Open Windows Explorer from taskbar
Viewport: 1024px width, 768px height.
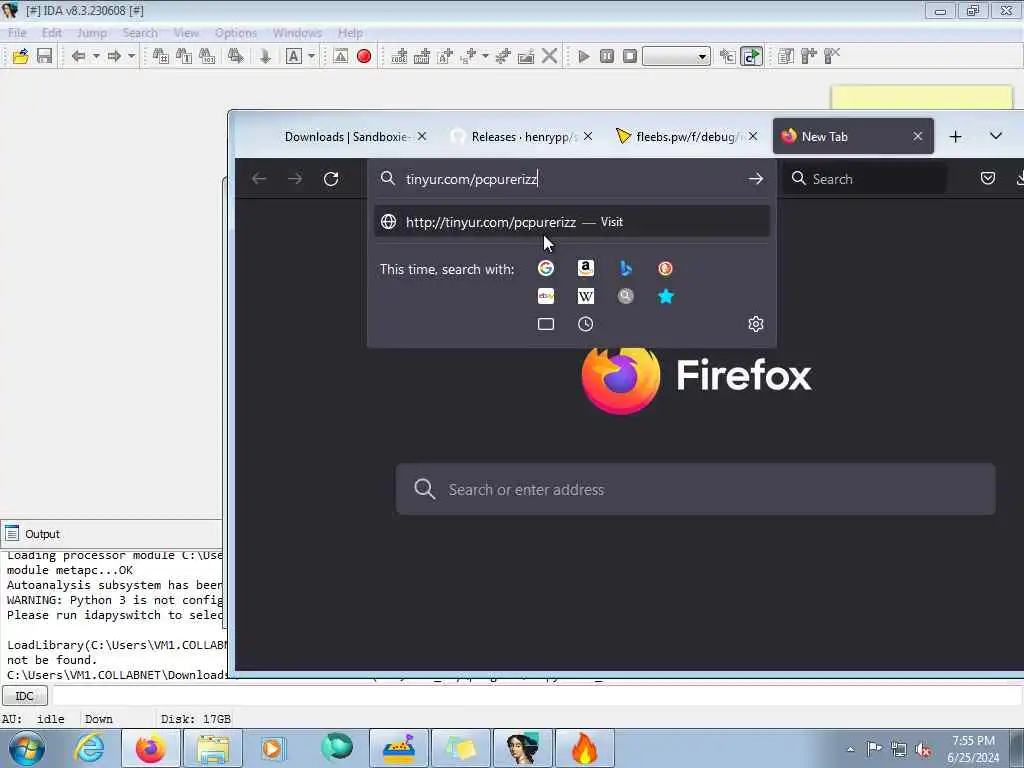click(213, 748)
